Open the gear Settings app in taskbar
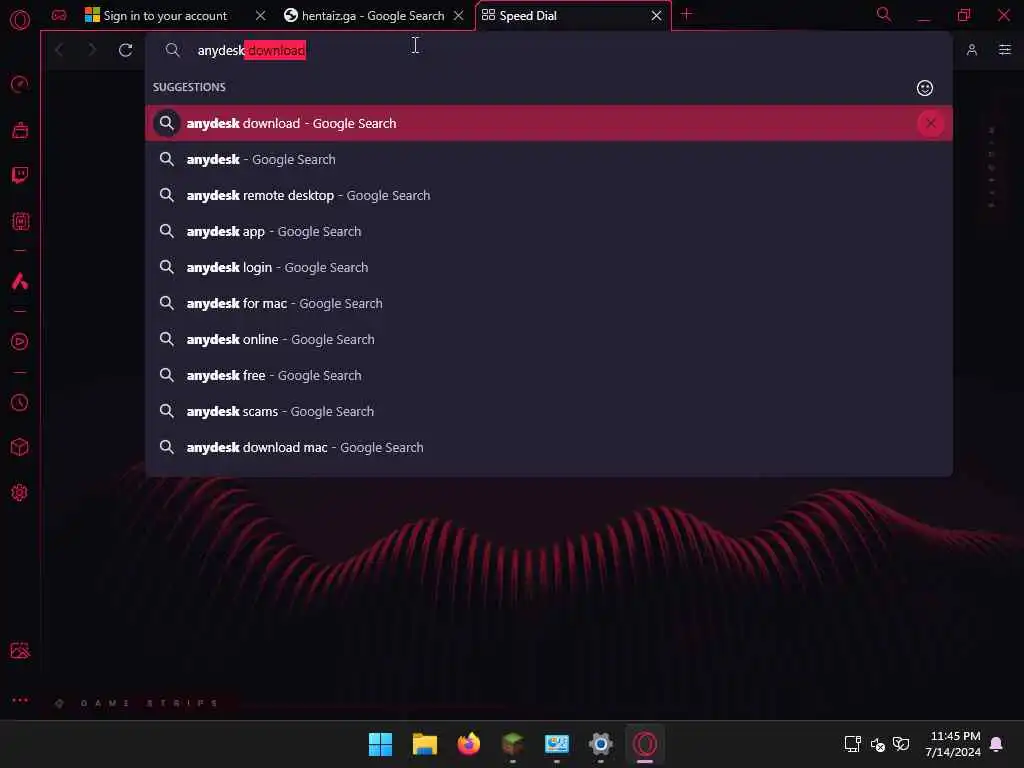Image resolution: width=1024 pixels, height=768 pixels. 601,744
